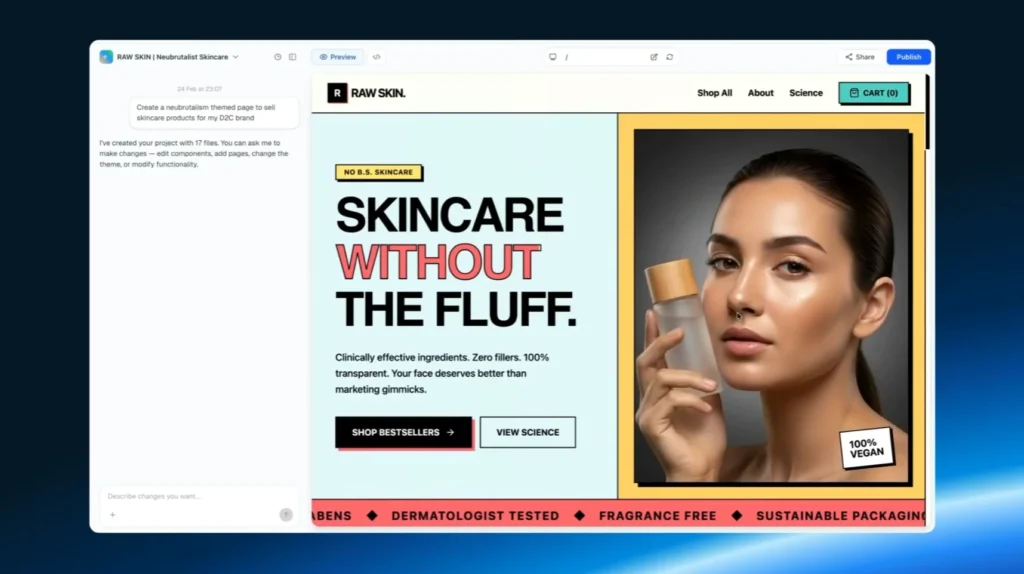Image resolution: width=1024 pixels, height=574 pixels.
Task: Open preview in new tab icon
Action: tap(654, 57)
